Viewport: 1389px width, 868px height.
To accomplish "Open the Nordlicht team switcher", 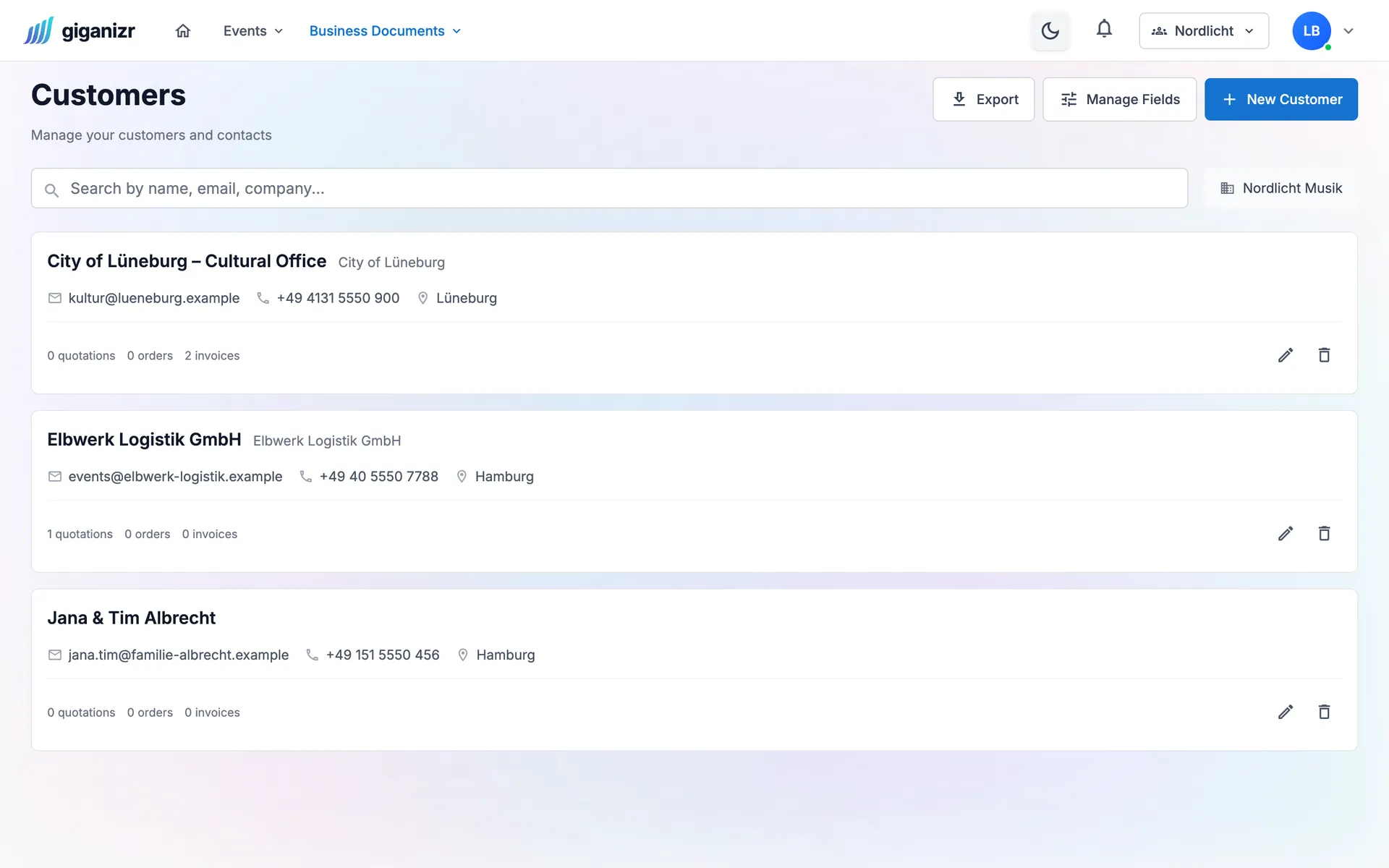I will coord(1204,30).
